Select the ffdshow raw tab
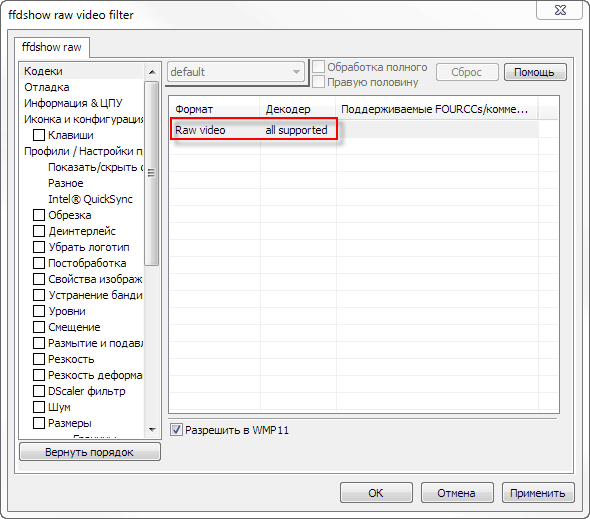Image resolution: width=590 pixels, height=519 pixels. coord(52,47)
